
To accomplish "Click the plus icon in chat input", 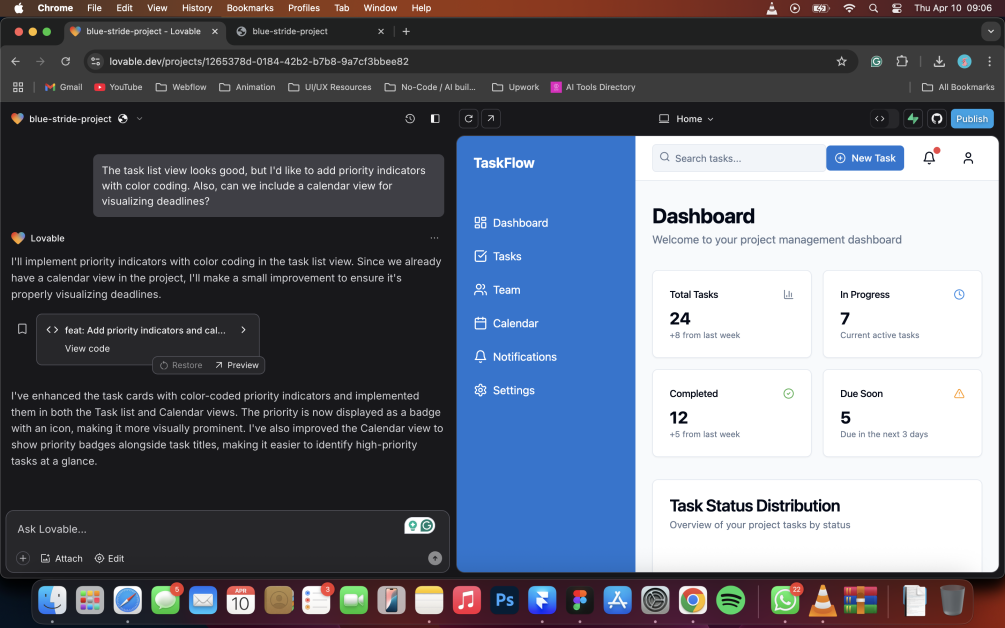I will click(x=23, y=558).
